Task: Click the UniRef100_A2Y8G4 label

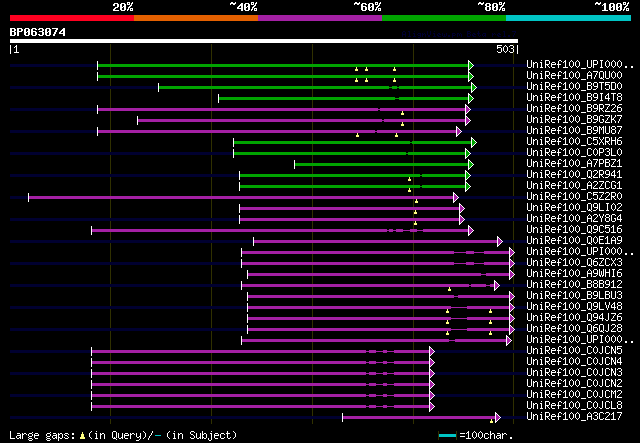Action: point(574,218)
